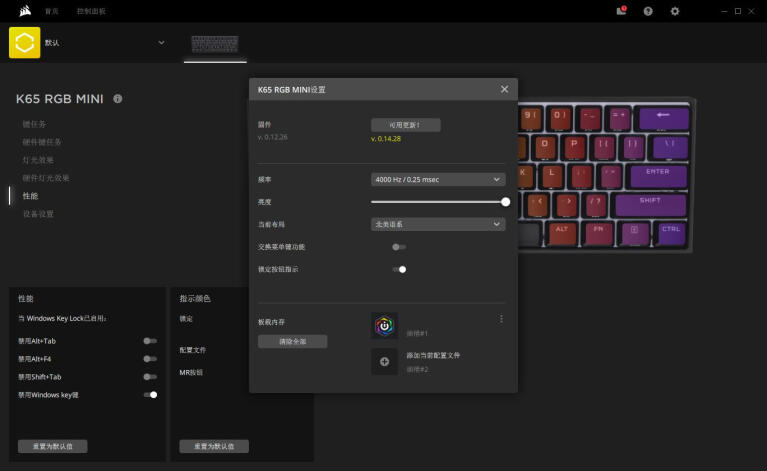Select the FN key on the keyboard image
The width and height of the screenshot is (767, 471).
coord(599,234)
